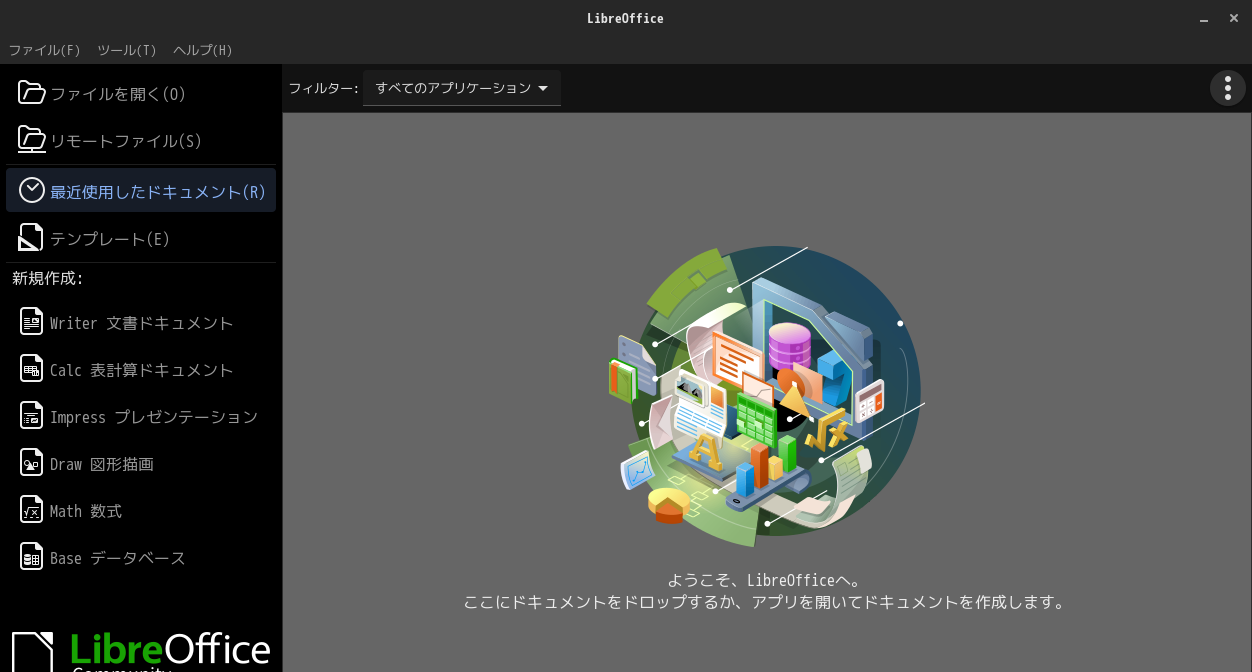The height and width of the screenshot is (672, 1252).
Task: Click the Draw drawing icon
Action: click(32, 463)
